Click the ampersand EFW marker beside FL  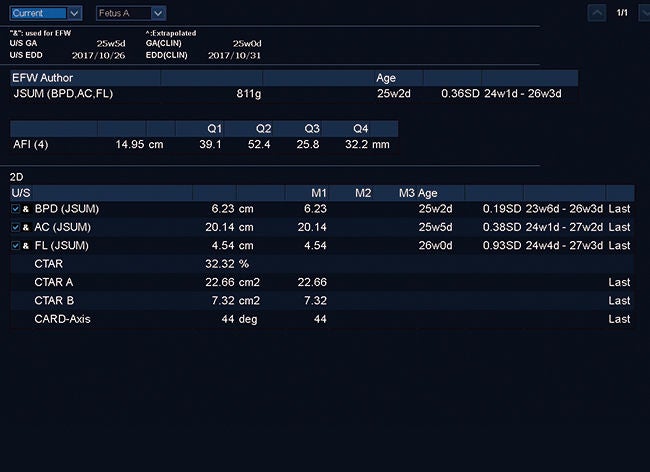(x=26, y=246)
